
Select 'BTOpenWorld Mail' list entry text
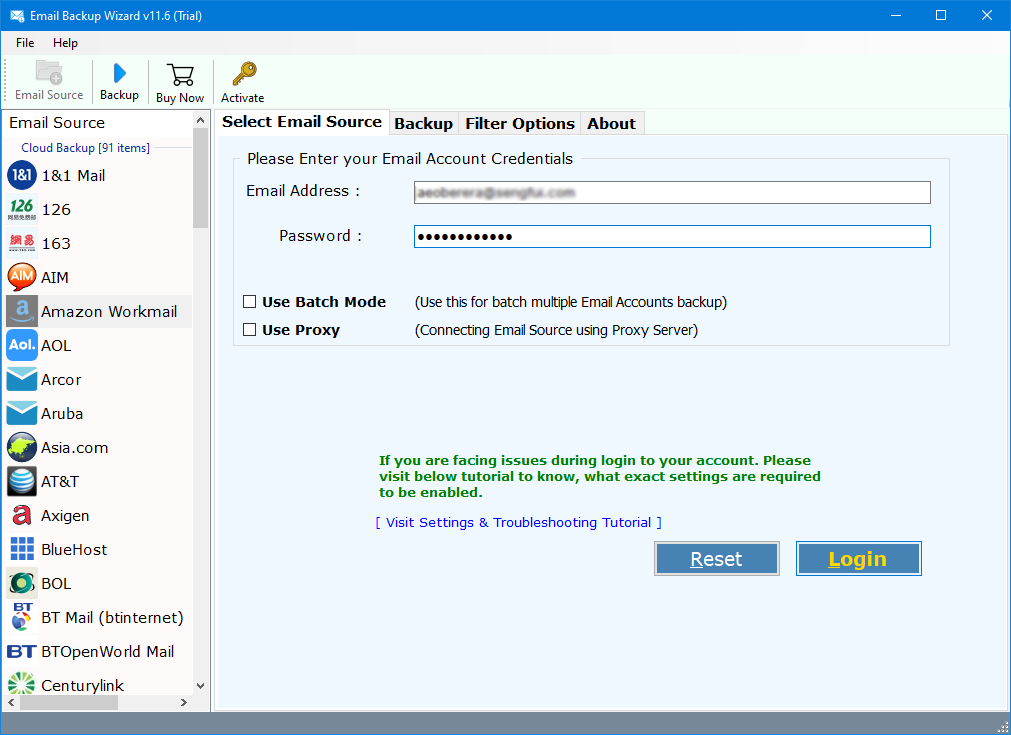tap(108, 651)
